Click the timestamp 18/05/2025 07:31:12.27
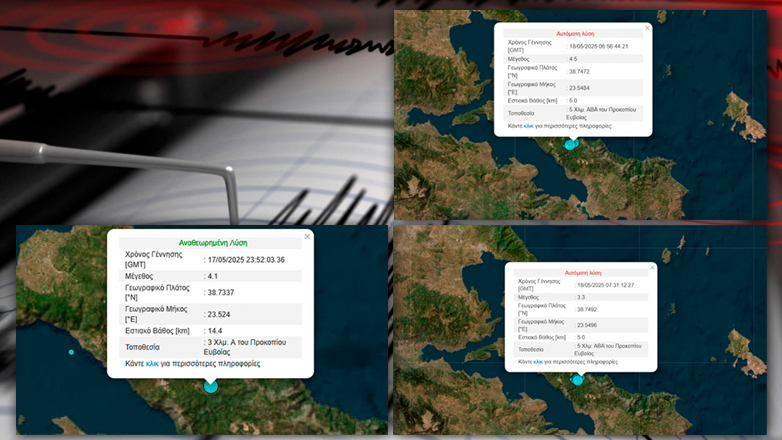 (613, 285)
